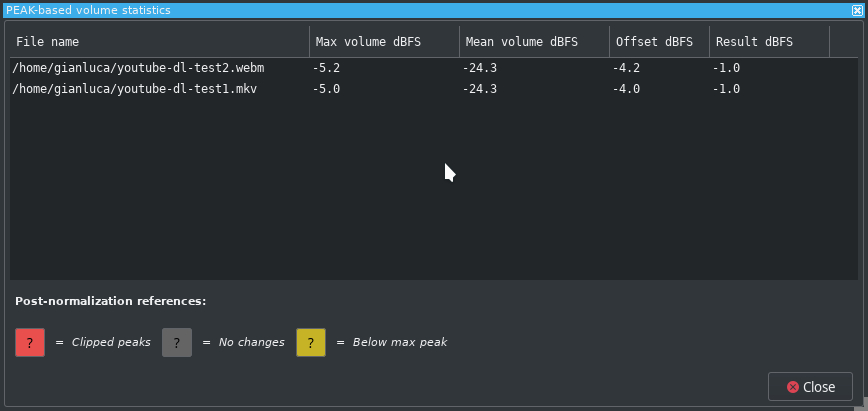Viewport: 868px width, 411px height.
Task: Click the -4.2 offset value
Action: [626, 68]
